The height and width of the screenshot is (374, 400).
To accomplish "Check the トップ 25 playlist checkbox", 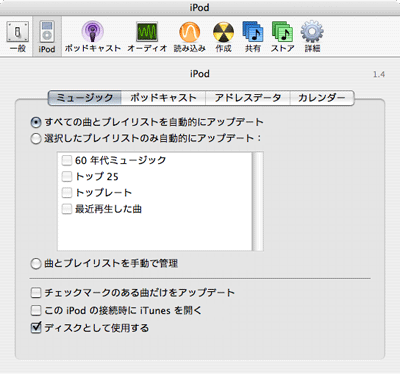I will tap(67, 176).
